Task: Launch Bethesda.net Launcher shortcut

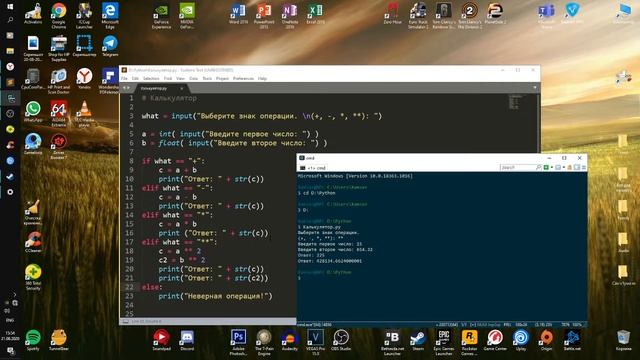Action: coord(392,342)
